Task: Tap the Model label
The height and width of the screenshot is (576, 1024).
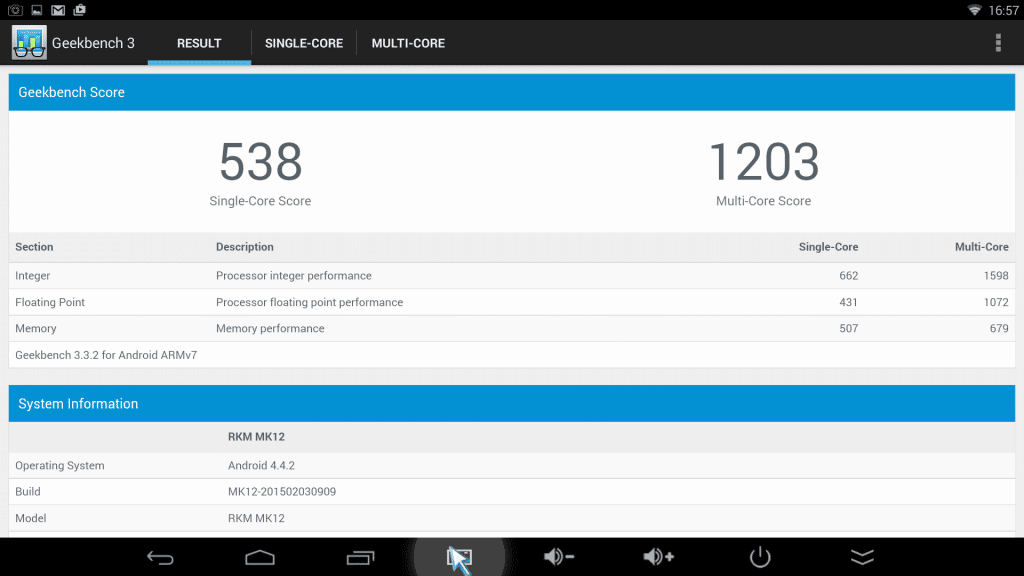Action: [x=31, y=519]
